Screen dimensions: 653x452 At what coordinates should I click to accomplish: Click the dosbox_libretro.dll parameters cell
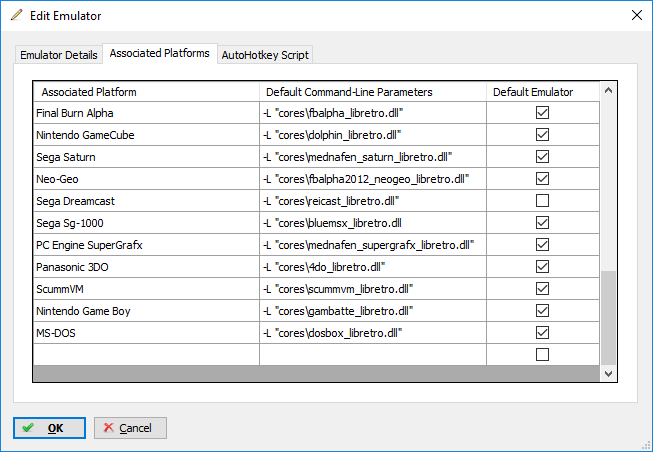coord(373,333)
